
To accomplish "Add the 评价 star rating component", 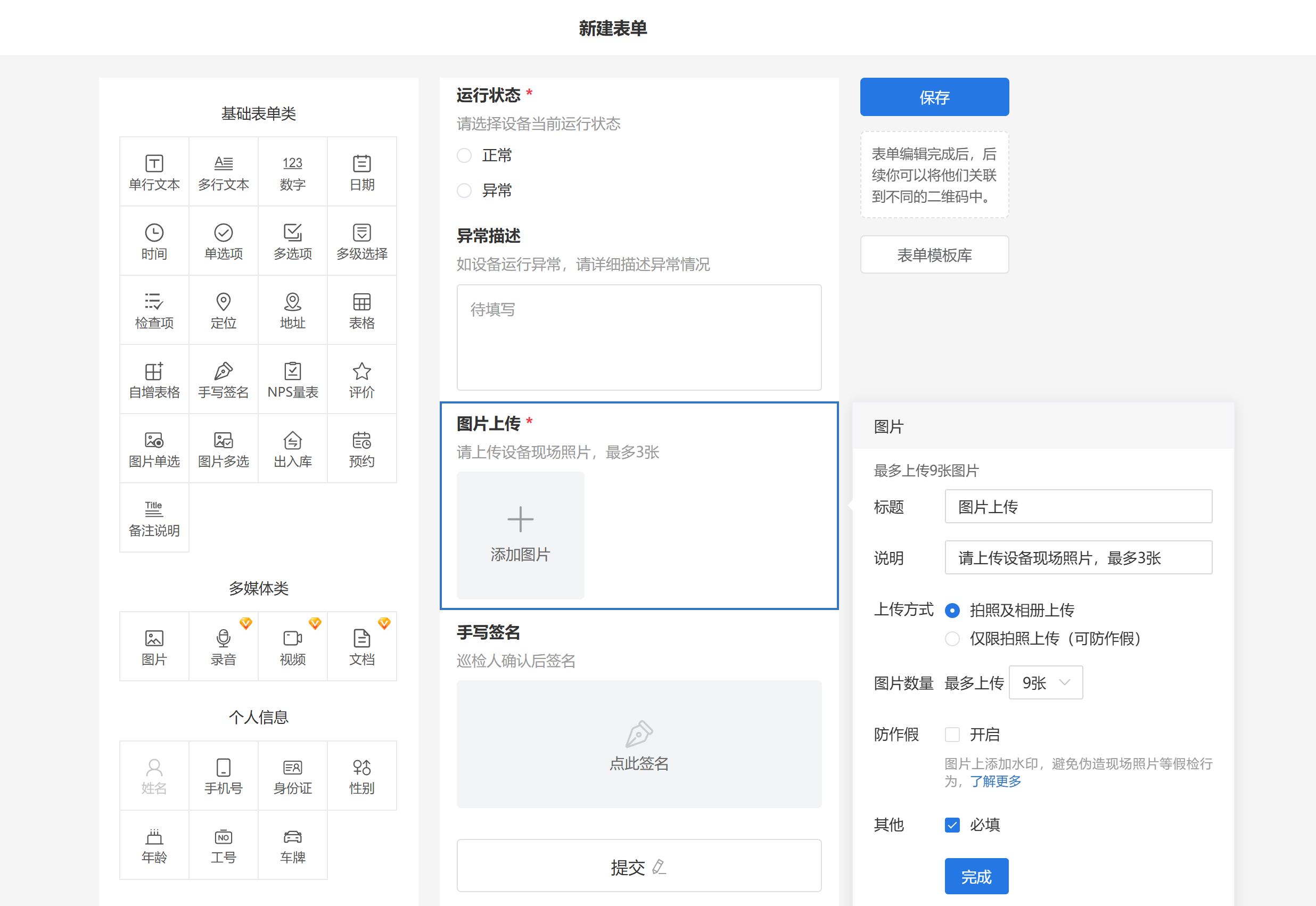I will (x=361, y=380).
